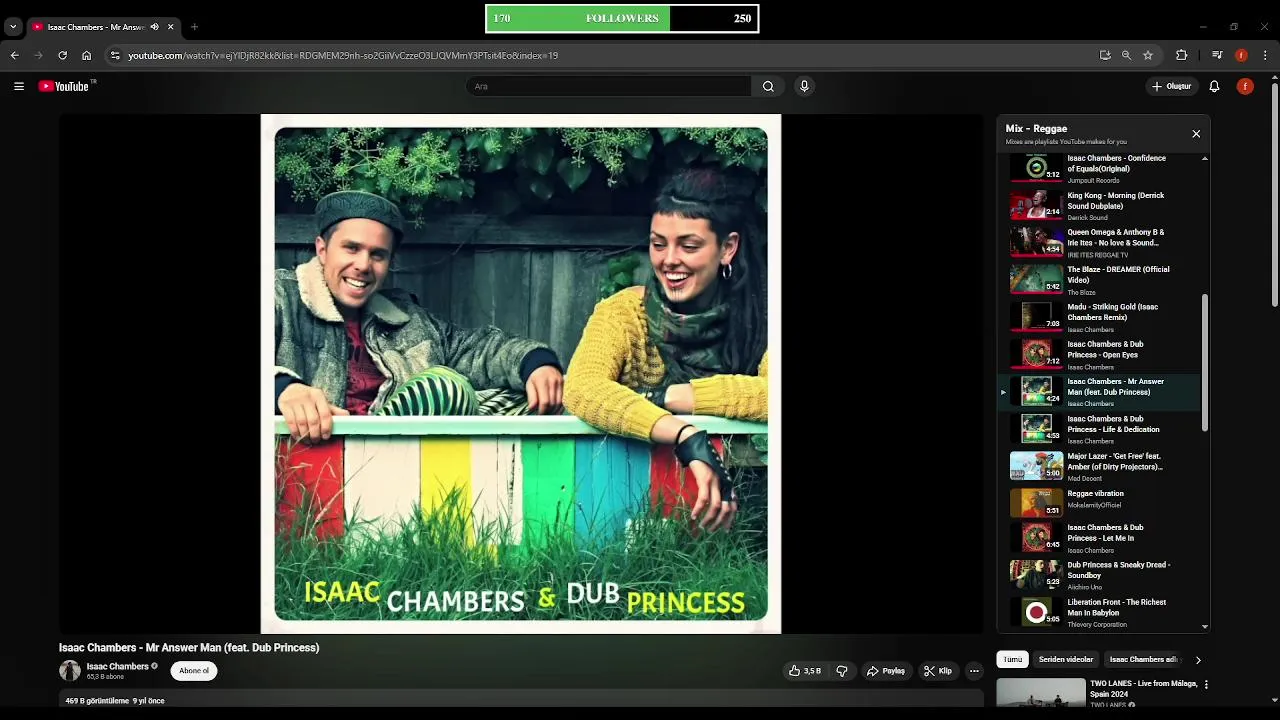This screenshot has height=720, width=1280.
Task: Select the Isaac Chambers adlı filter chip
Action: tap(1143, 660)
